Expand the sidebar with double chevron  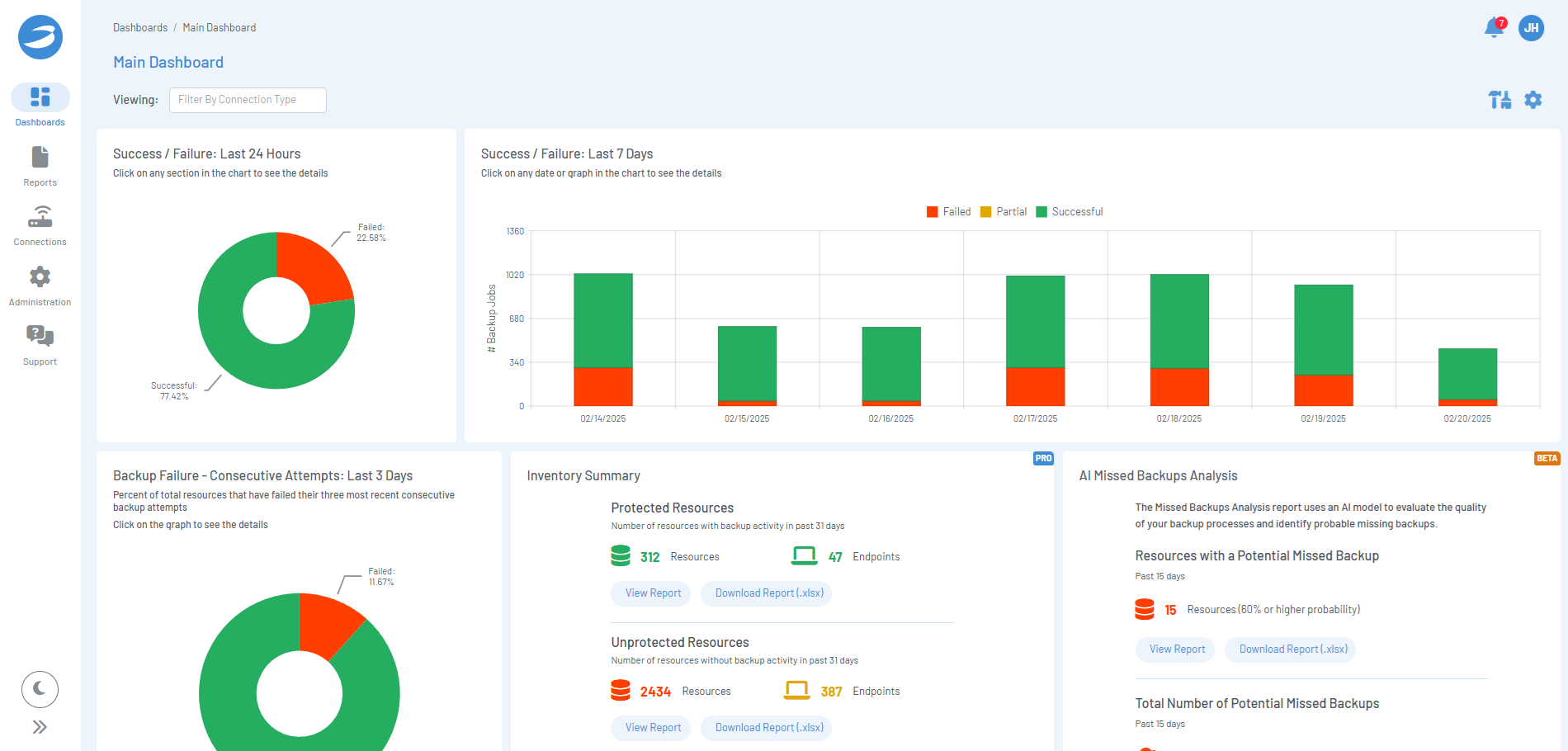(x=40, y=727)
